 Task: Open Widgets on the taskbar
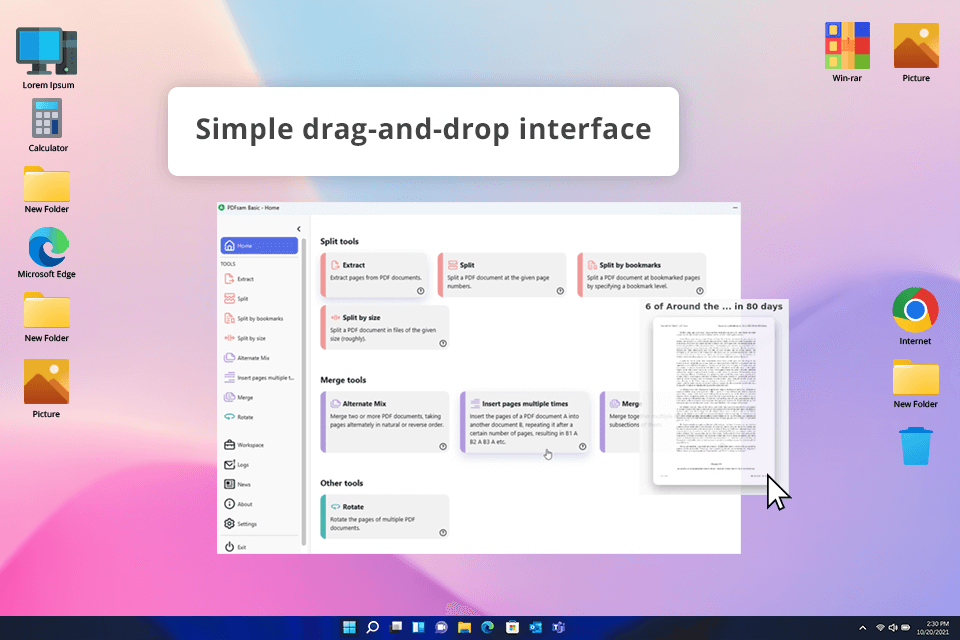(x=419, y=627)
